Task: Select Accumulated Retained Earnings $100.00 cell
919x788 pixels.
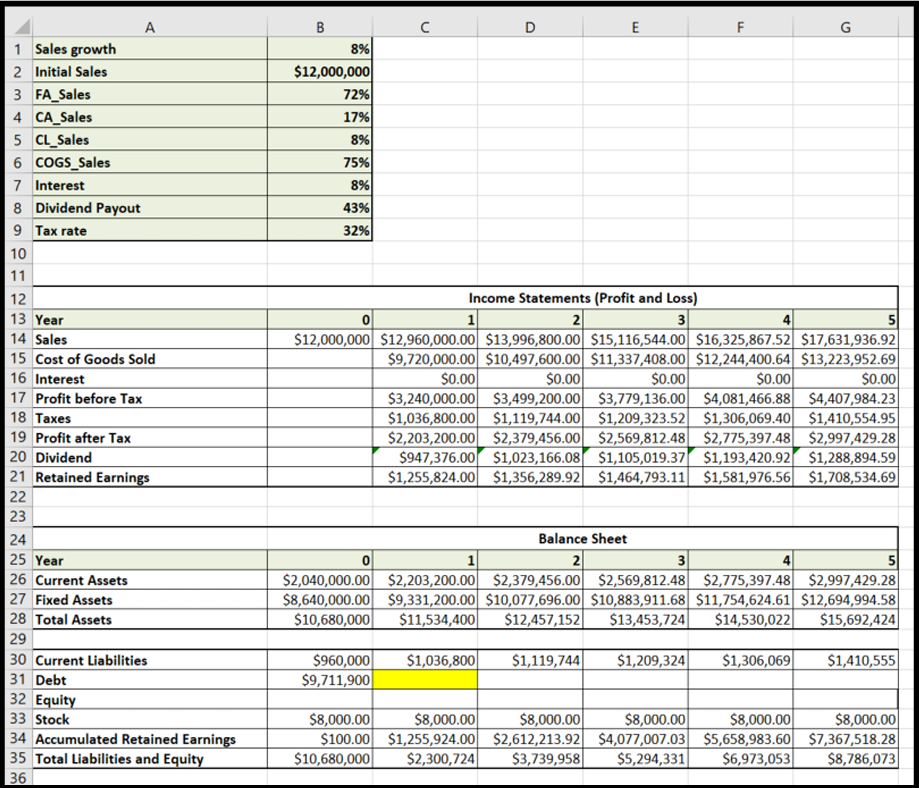Action: (320, 739)
